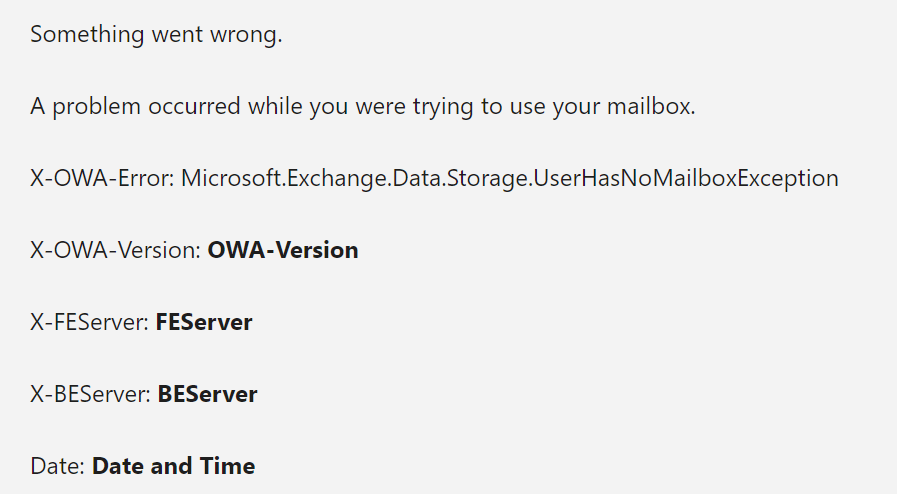
Task: Click the word "mailbox" in the description
Action: (655, 107)
